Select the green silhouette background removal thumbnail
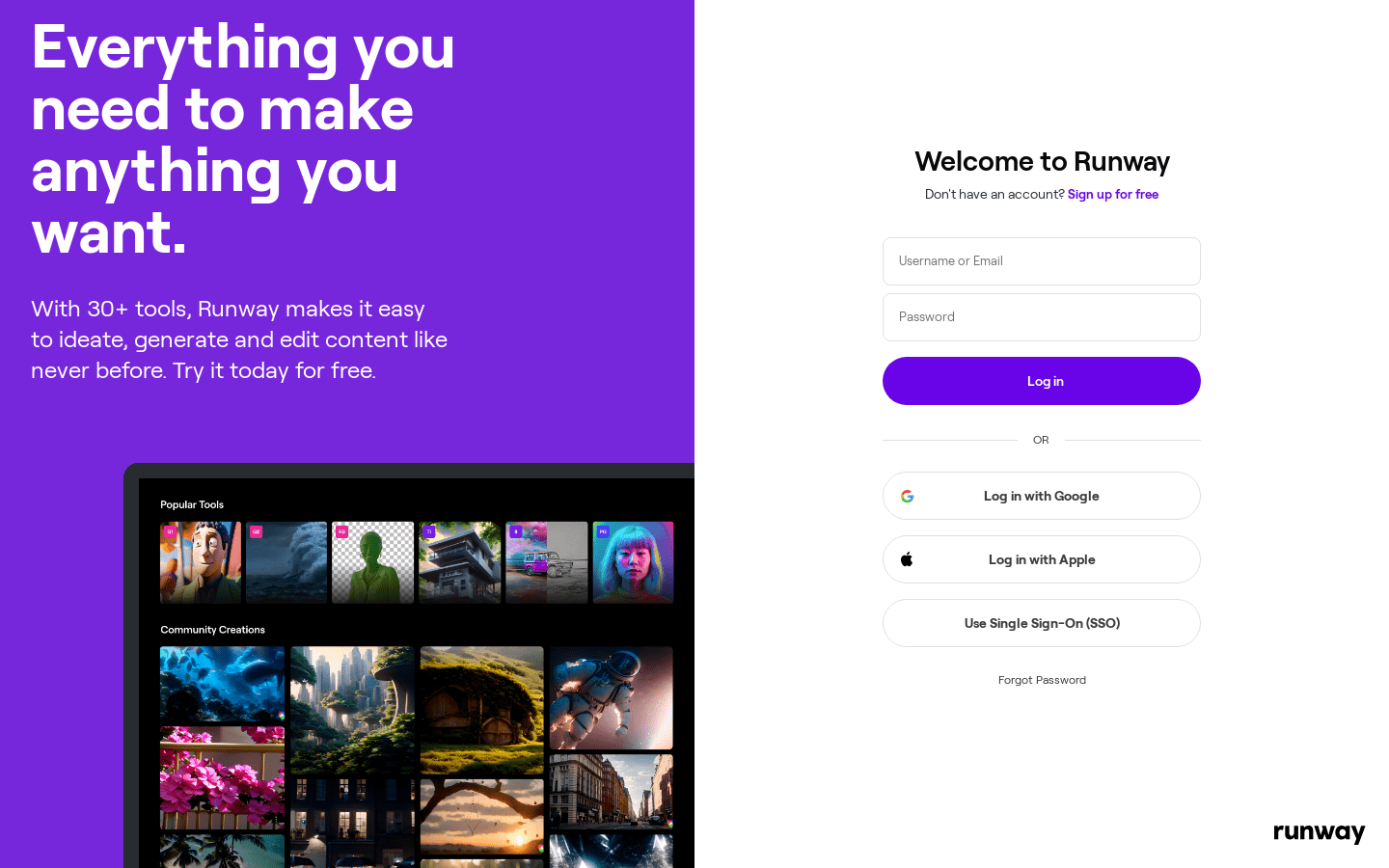Screen dimensions: 1389x868 [372, 562]
